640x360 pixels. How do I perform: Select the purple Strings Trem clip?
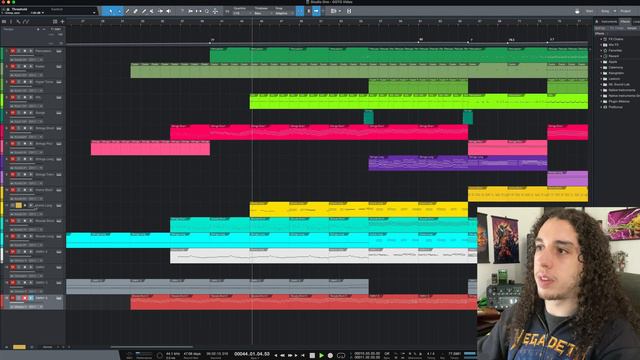point(567,178)
